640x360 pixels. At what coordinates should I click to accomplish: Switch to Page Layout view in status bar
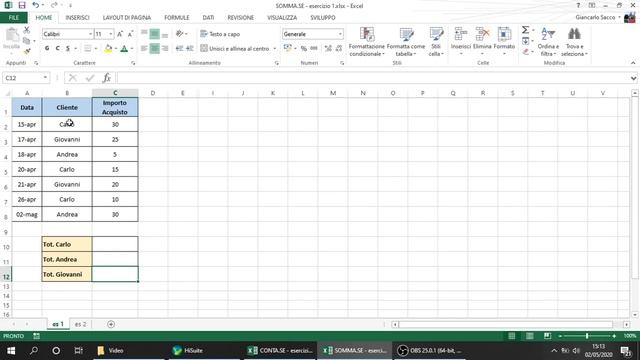point(529,336)
